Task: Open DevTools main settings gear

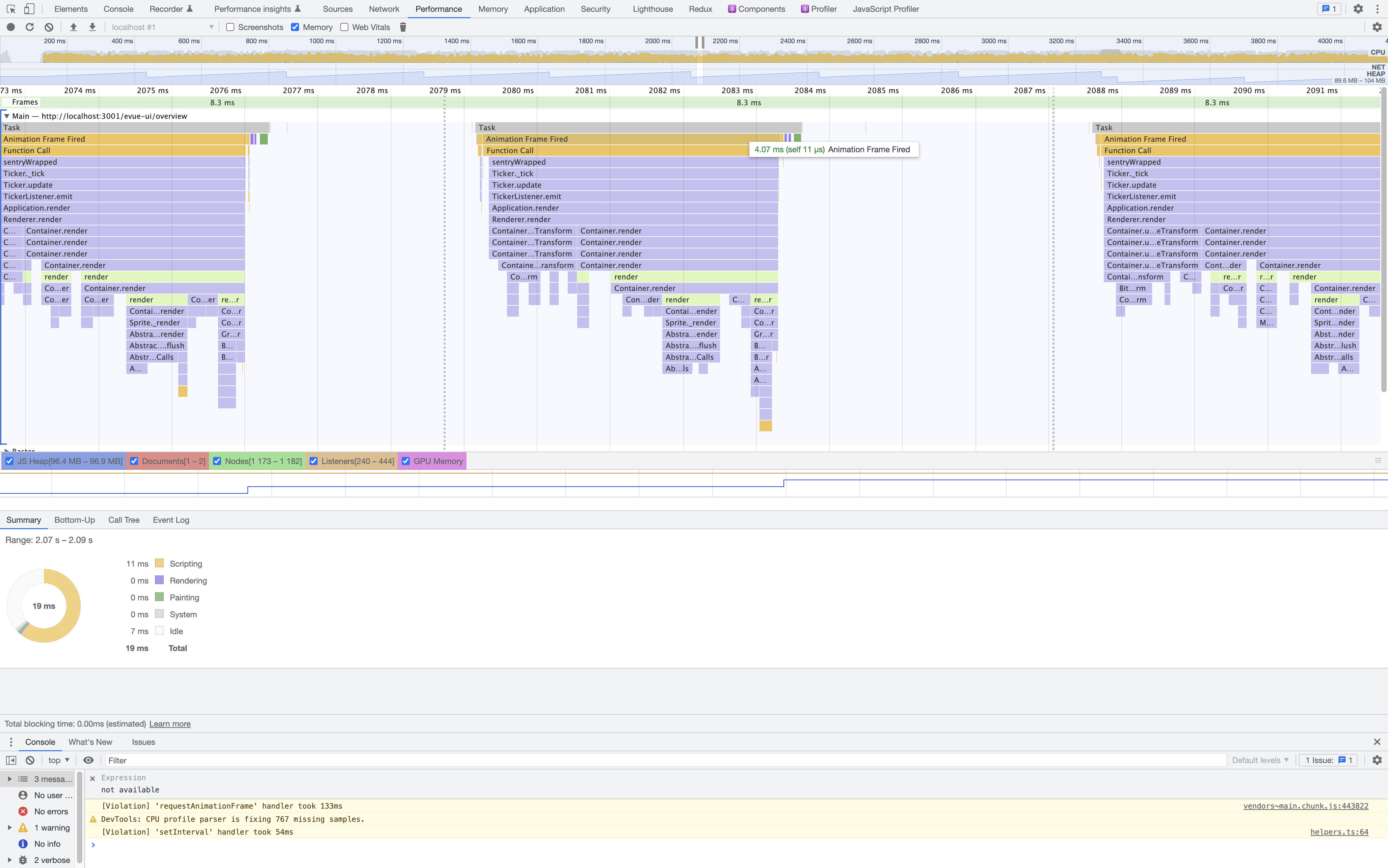Action: tap(1358, 9)
